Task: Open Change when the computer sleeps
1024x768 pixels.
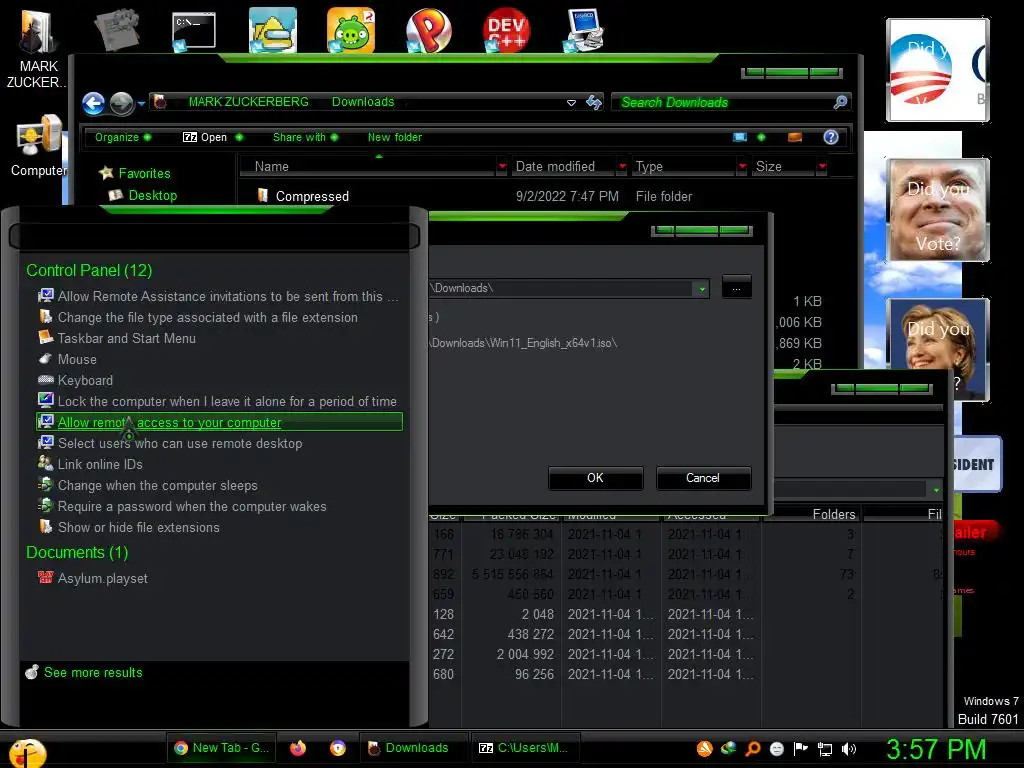Action: click(157, 485)
